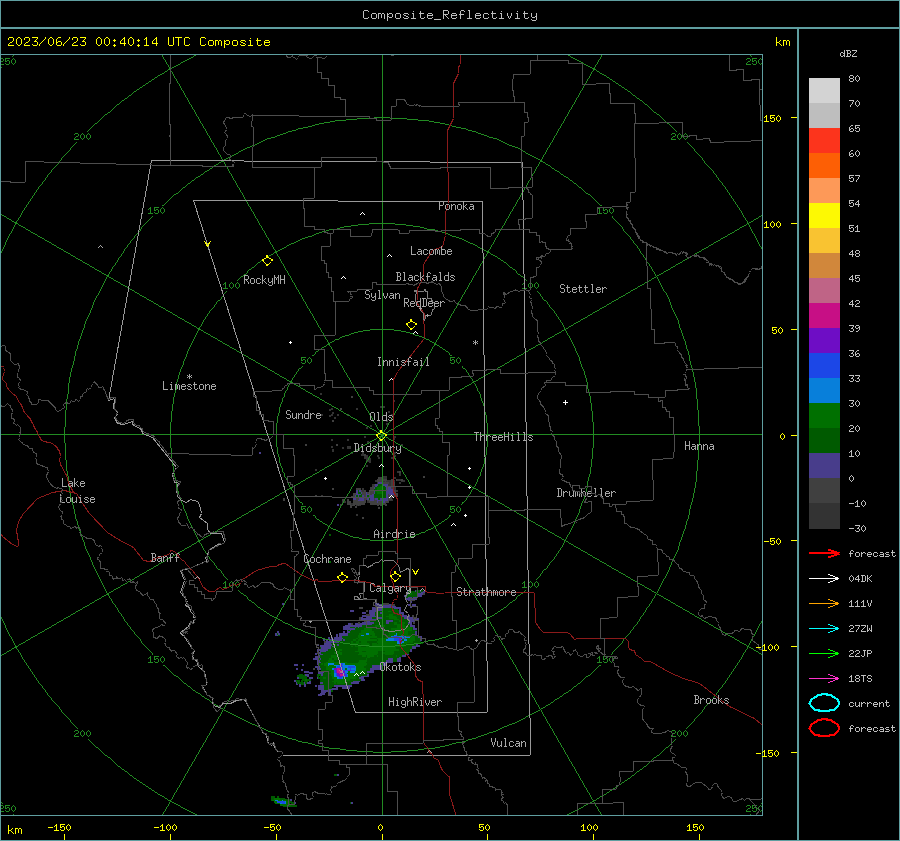Click the dBZ legend heading
Screen dimensions: 900x841
coord(848,53)
